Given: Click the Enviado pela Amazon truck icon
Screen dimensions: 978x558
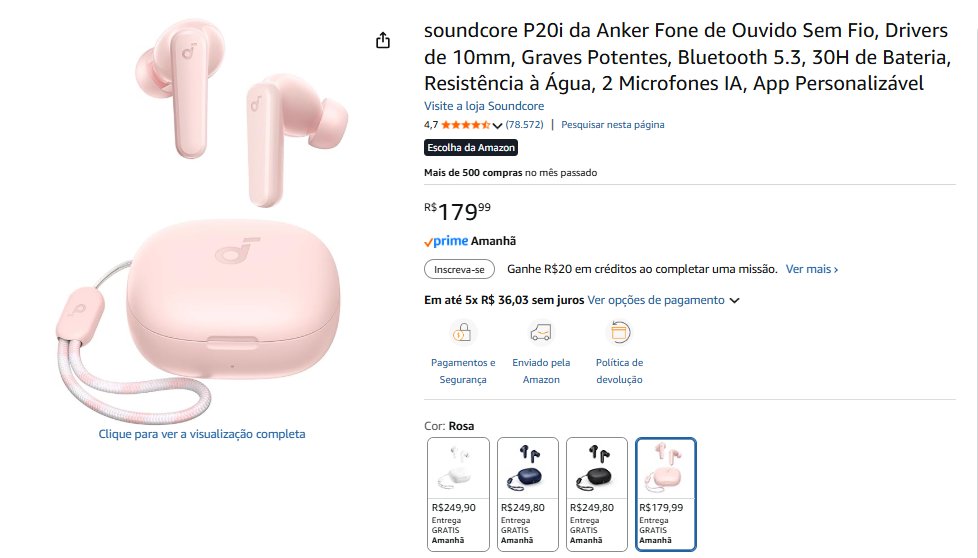Looking at the screenshot, I should [x=541, y=332].
